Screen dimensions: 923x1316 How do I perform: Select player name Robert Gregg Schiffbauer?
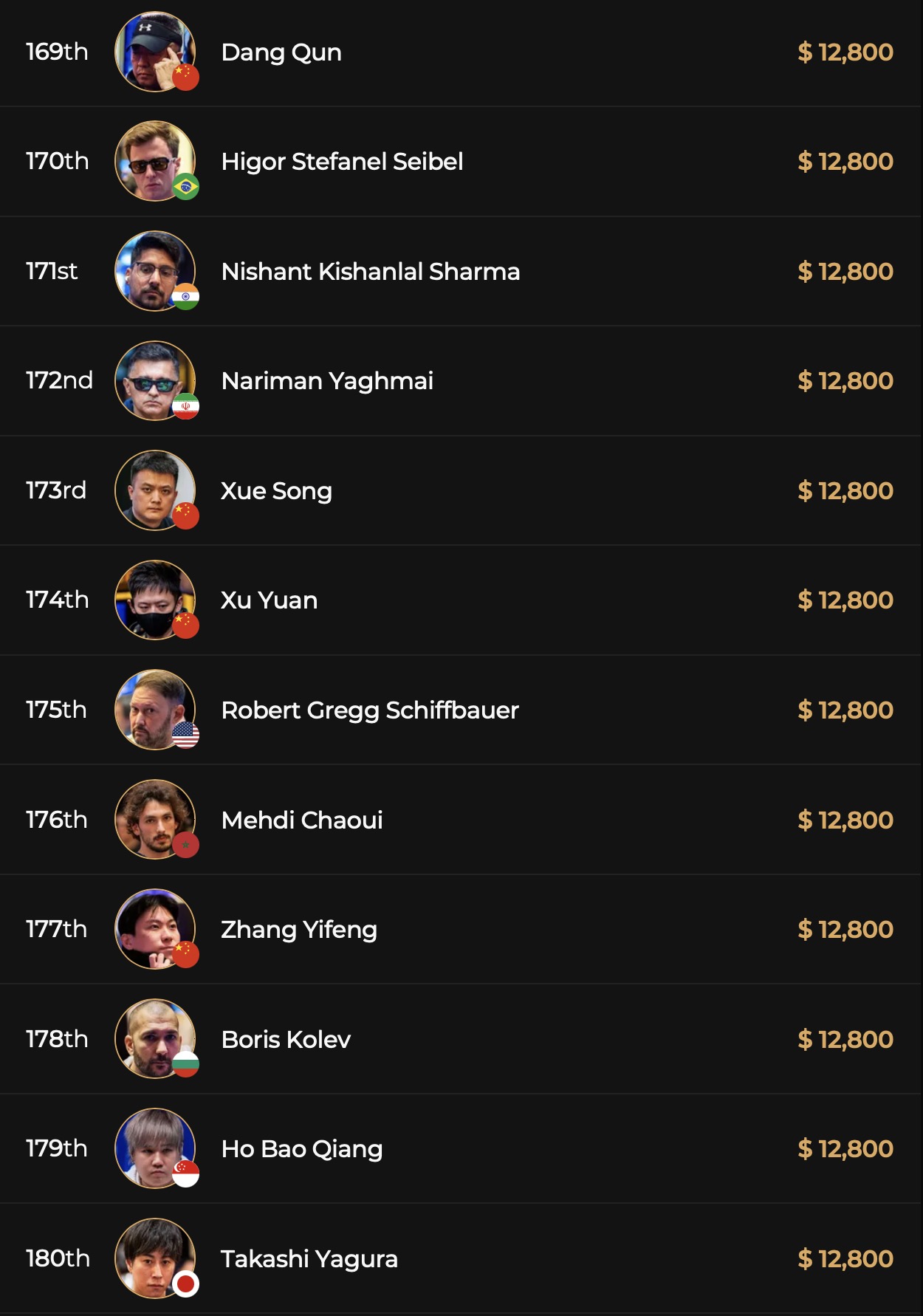coord(370,710)
